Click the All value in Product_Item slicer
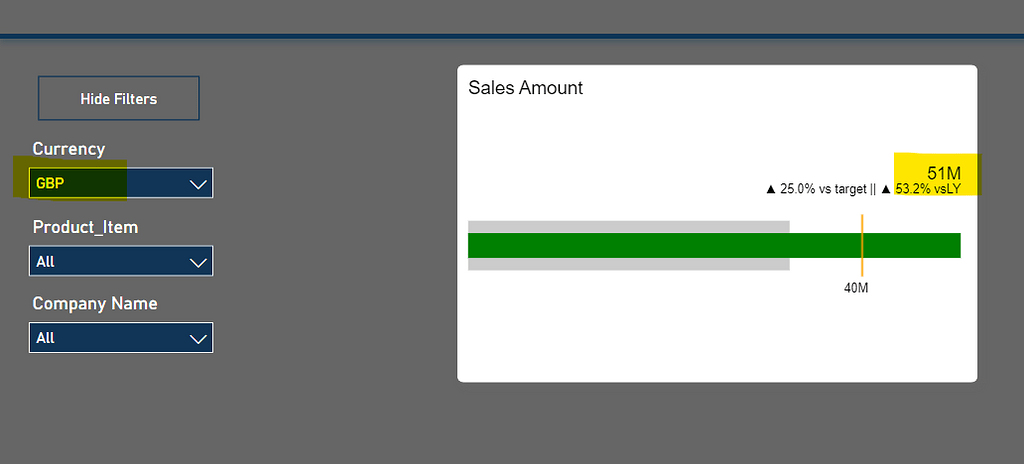 pyautogui.click(x=46, y=261)
